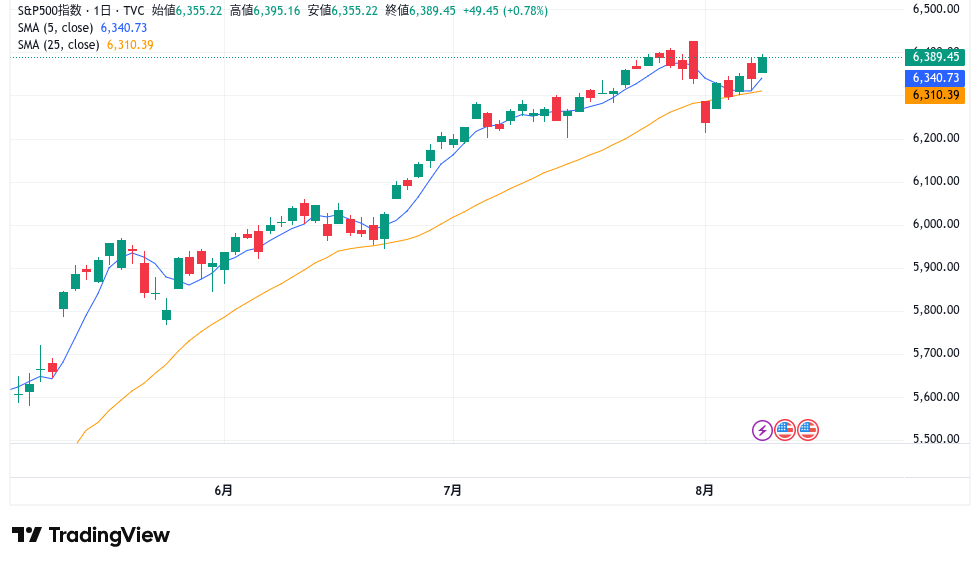The image size is (980, 565).
Task: Click the first US flag event icon
Action: 785,430
